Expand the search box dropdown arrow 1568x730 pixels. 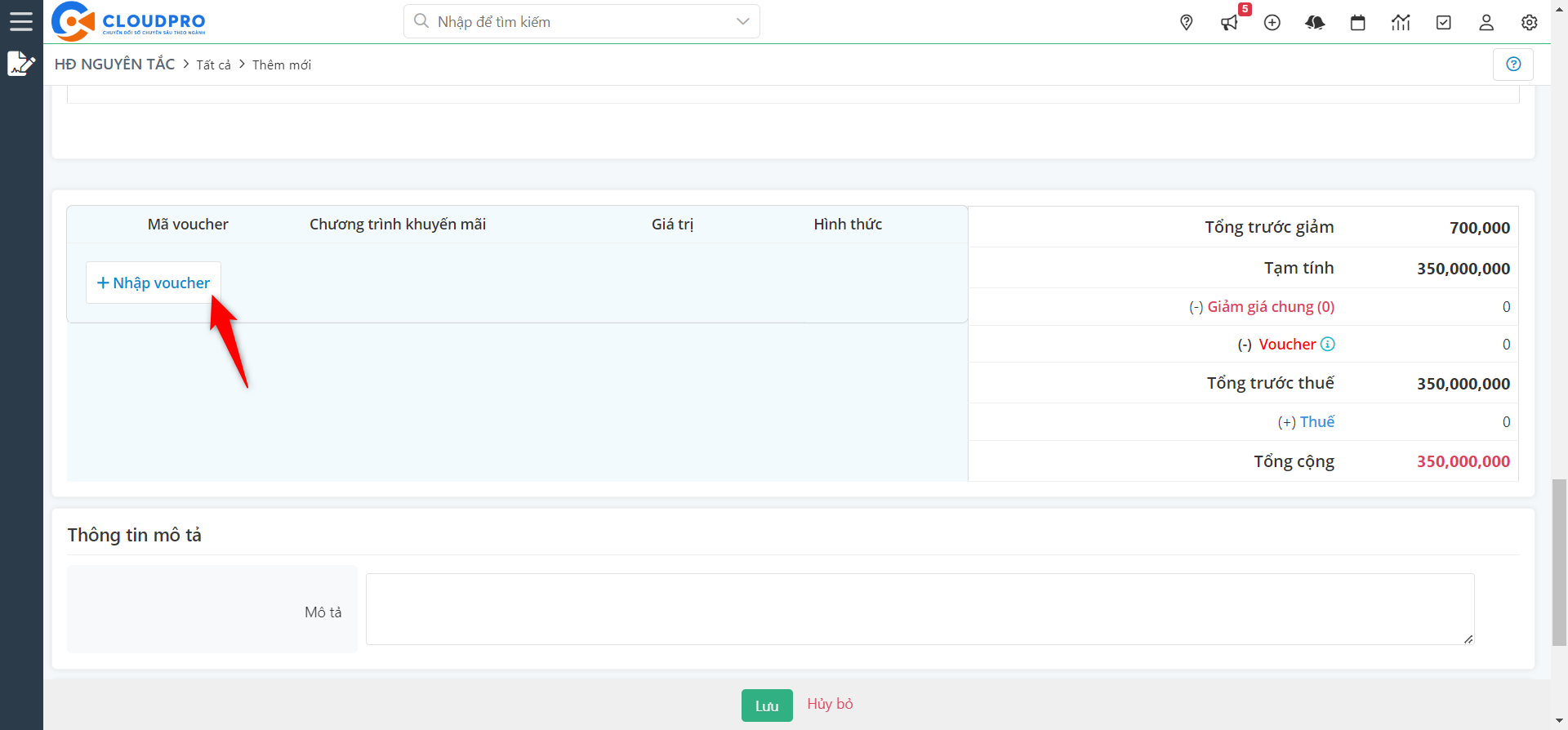click(x=742, y=21)
